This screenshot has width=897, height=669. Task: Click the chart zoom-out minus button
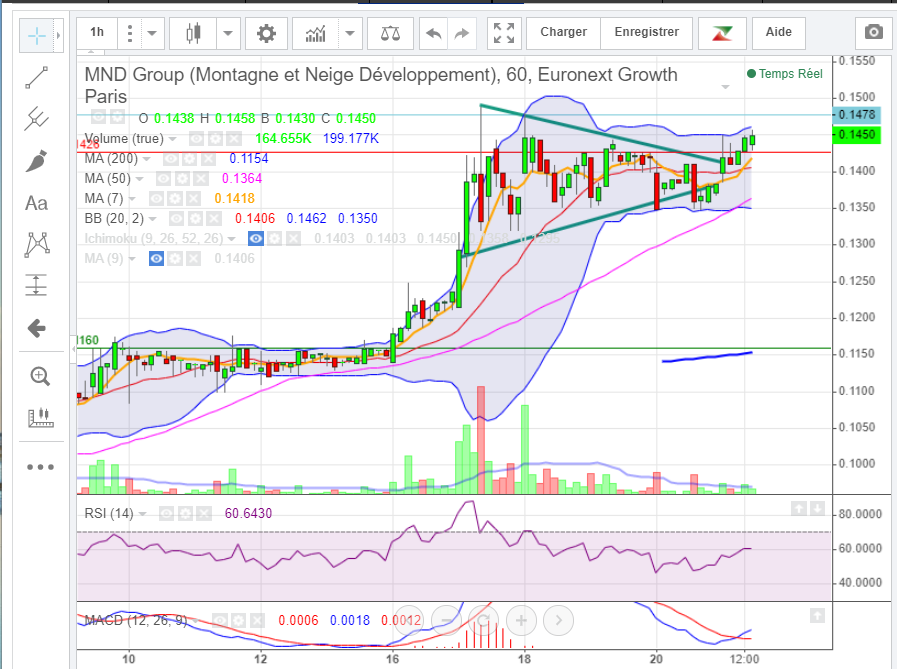point(447,620)
